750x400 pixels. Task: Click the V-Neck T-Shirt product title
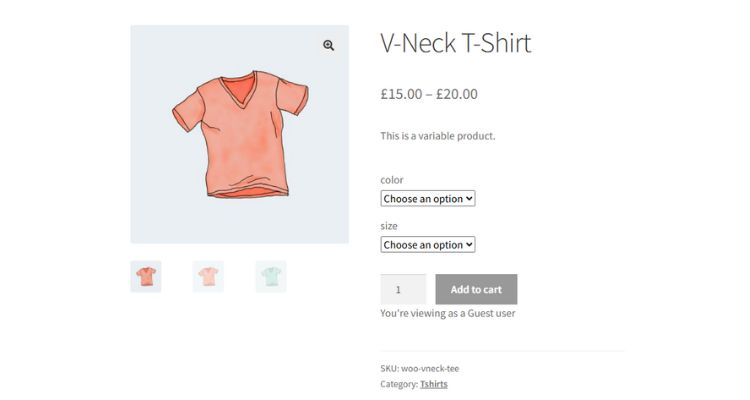pyautogui.click(x=455, y=43)
